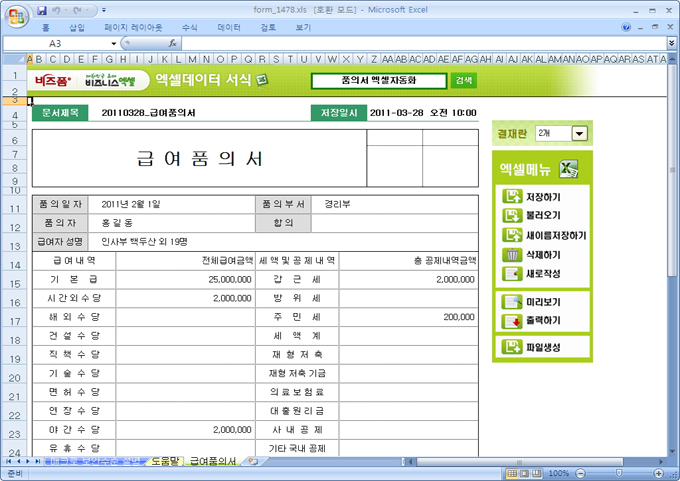Viewport: 680px width, 481px height.
Task: Open the 삽입 ribbon tab
Action: pyautogui.click(x=77, y=28)
